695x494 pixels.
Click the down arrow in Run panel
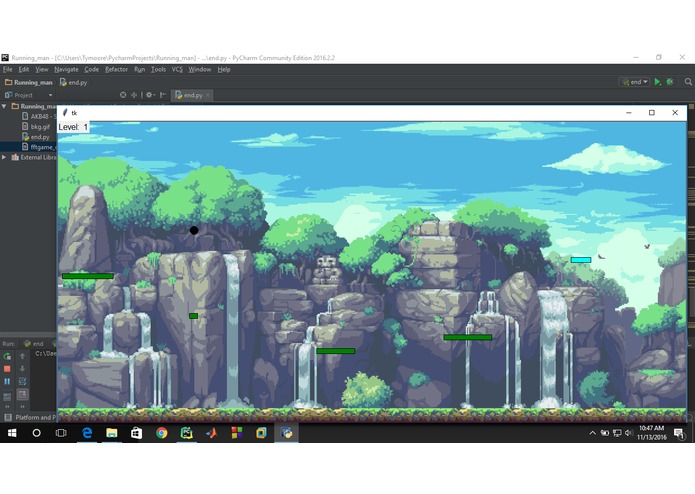[22, 369]
